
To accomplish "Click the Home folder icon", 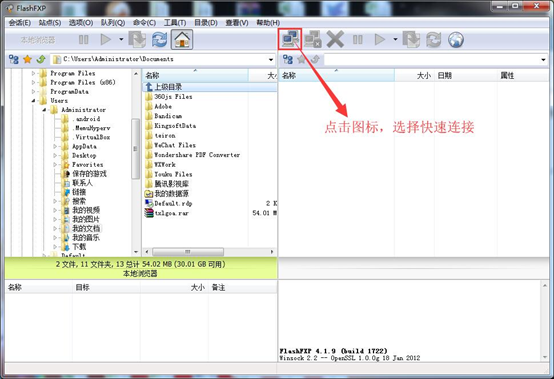I will [182, 39].
